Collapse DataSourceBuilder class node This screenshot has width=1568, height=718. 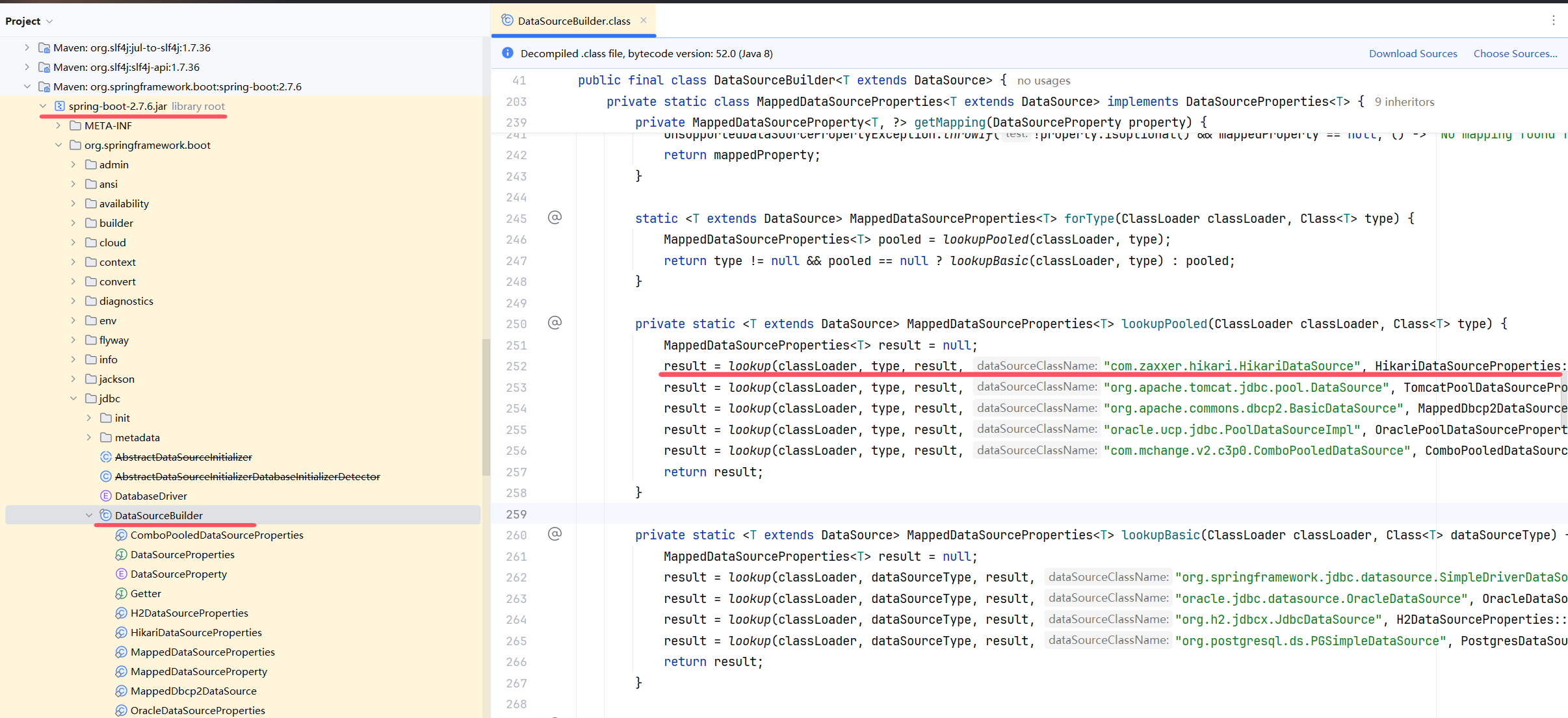point(89,515)
